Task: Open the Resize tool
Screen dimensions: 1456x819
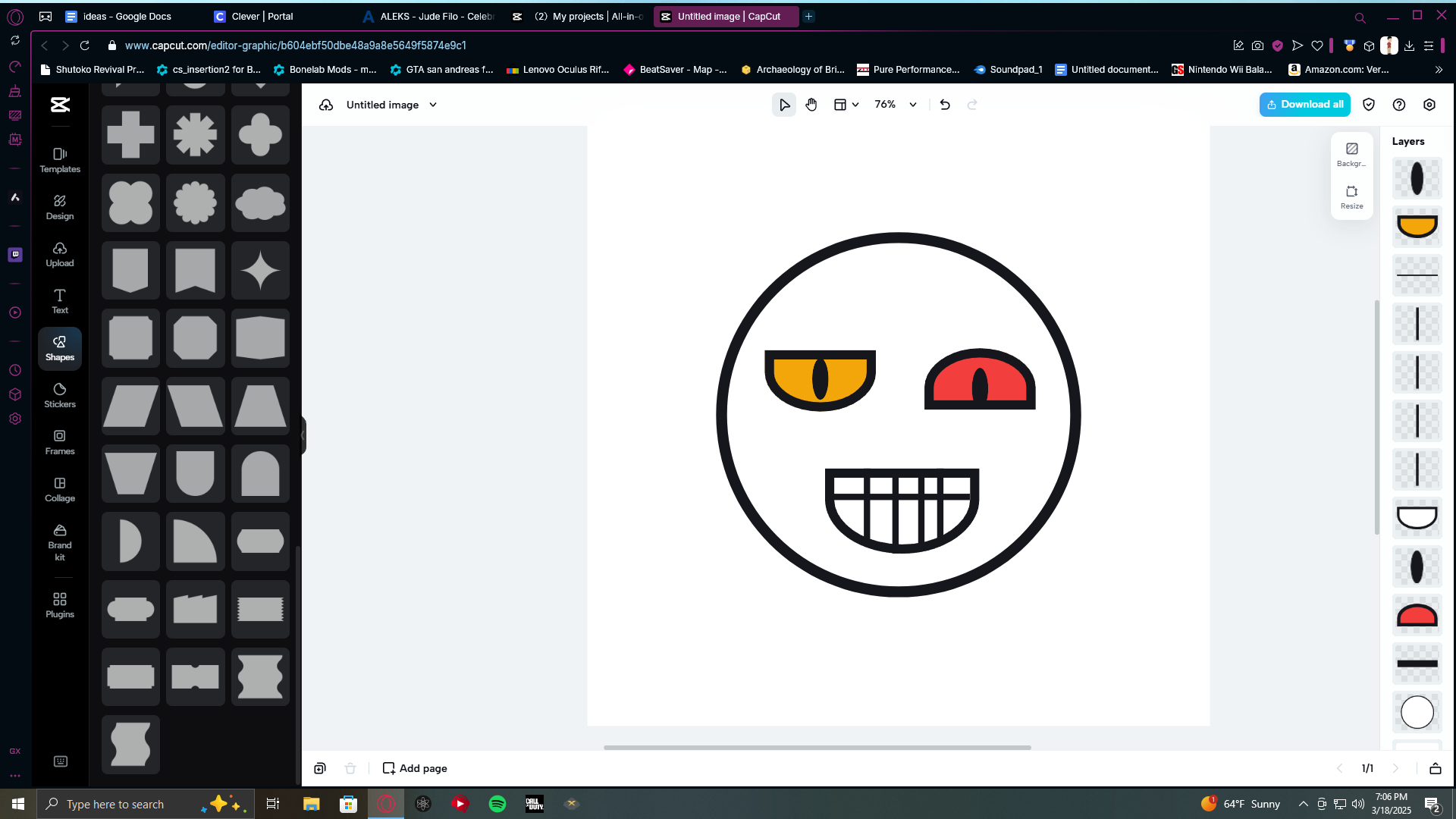Action: 1351,196
